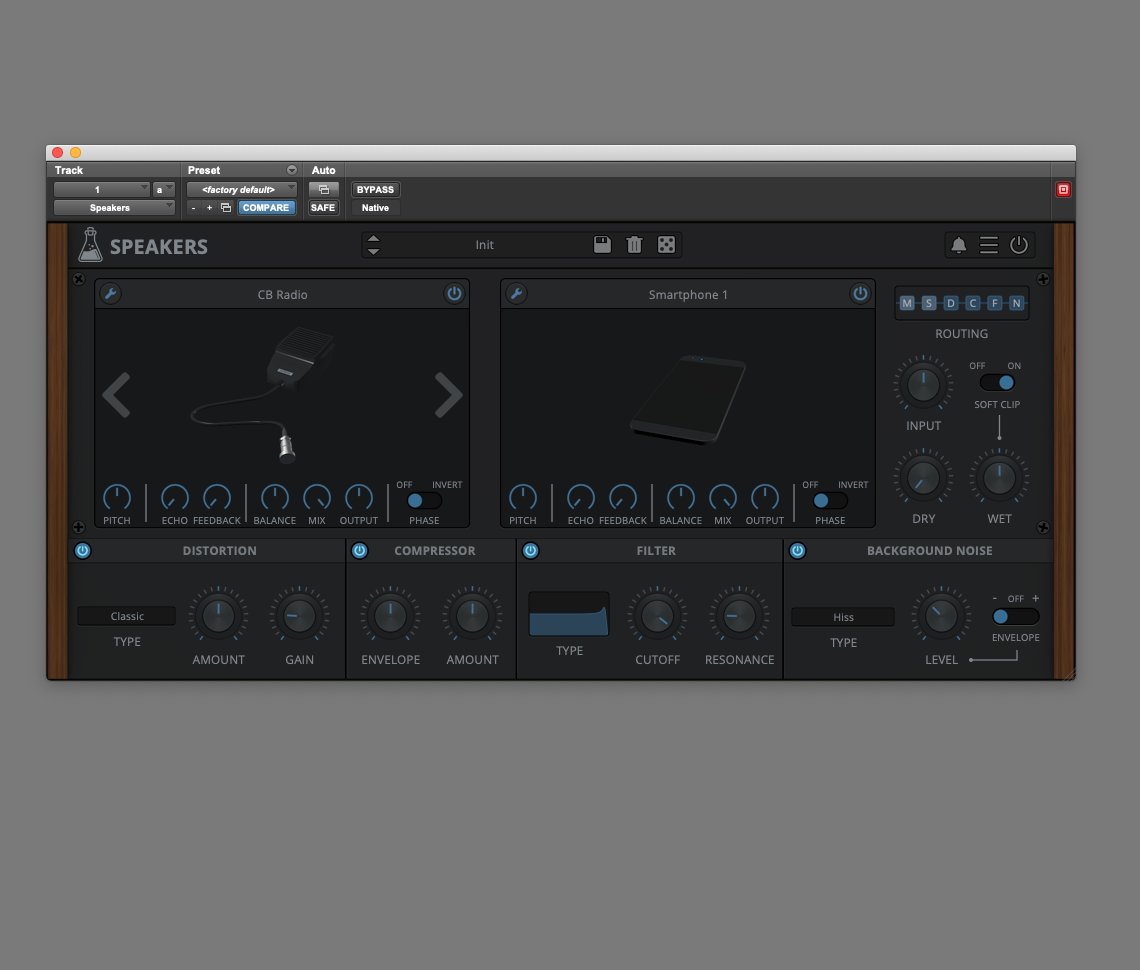
Task: Open notifications via the bell icon
Action: pyautogui.click(x=957, y=244)
